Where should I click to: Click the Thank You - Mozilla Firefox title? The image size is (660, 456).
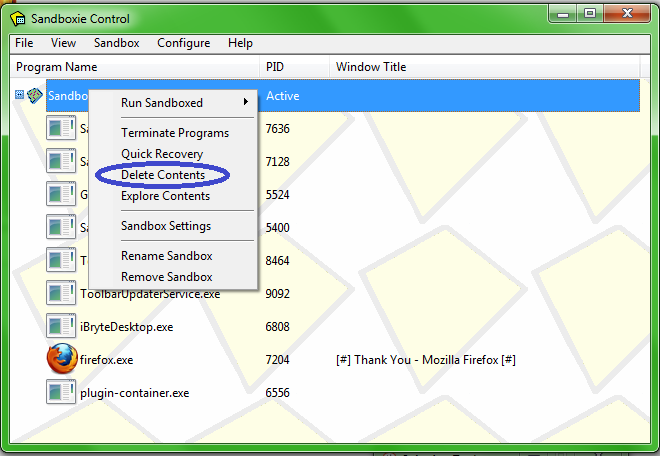(426, 360)
